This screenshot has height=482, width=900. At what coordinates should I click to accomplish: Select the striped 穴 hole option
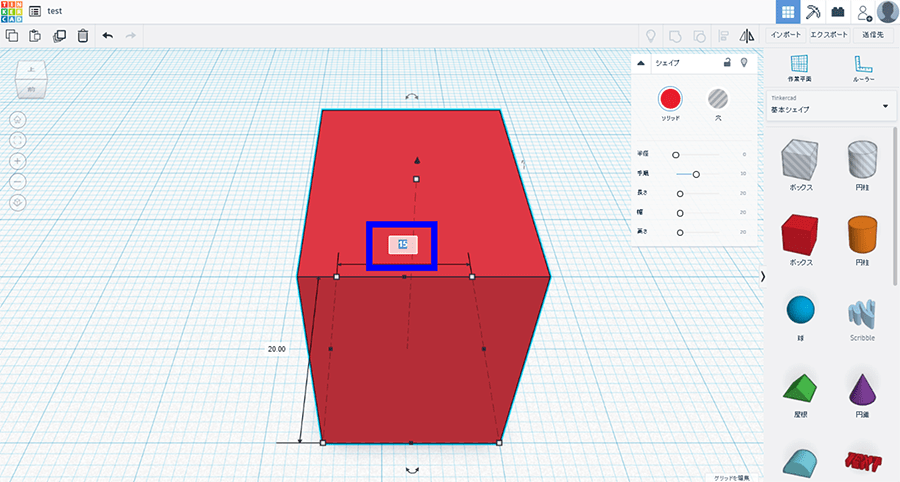(717, 99)
